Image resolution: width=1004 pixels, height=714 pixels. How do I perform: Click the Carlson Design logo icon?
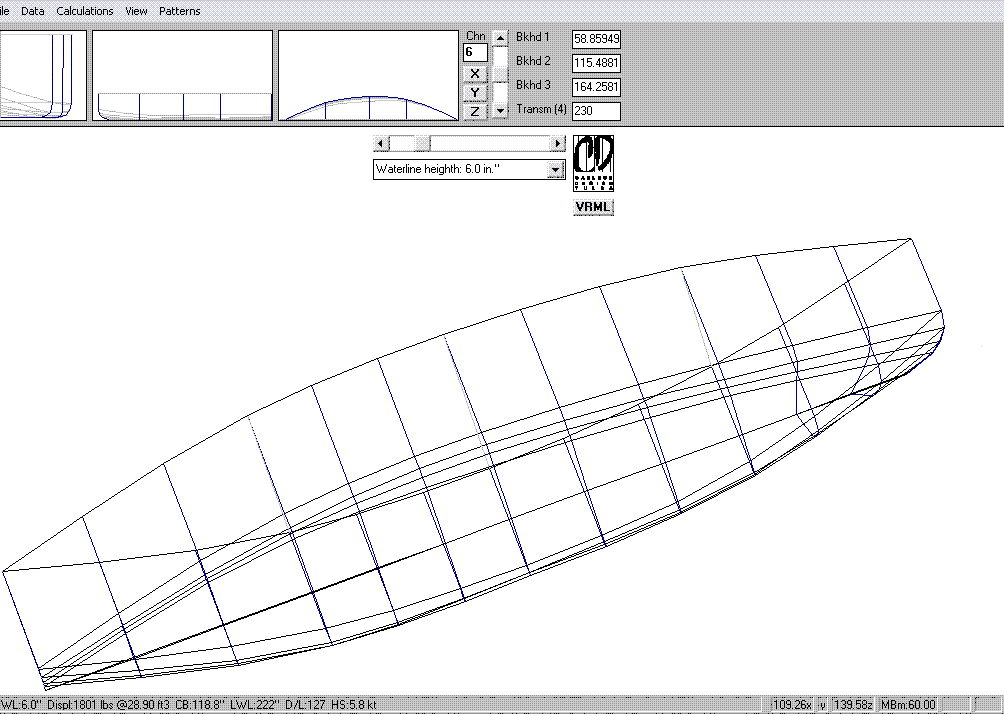click(x=593, y=163)
